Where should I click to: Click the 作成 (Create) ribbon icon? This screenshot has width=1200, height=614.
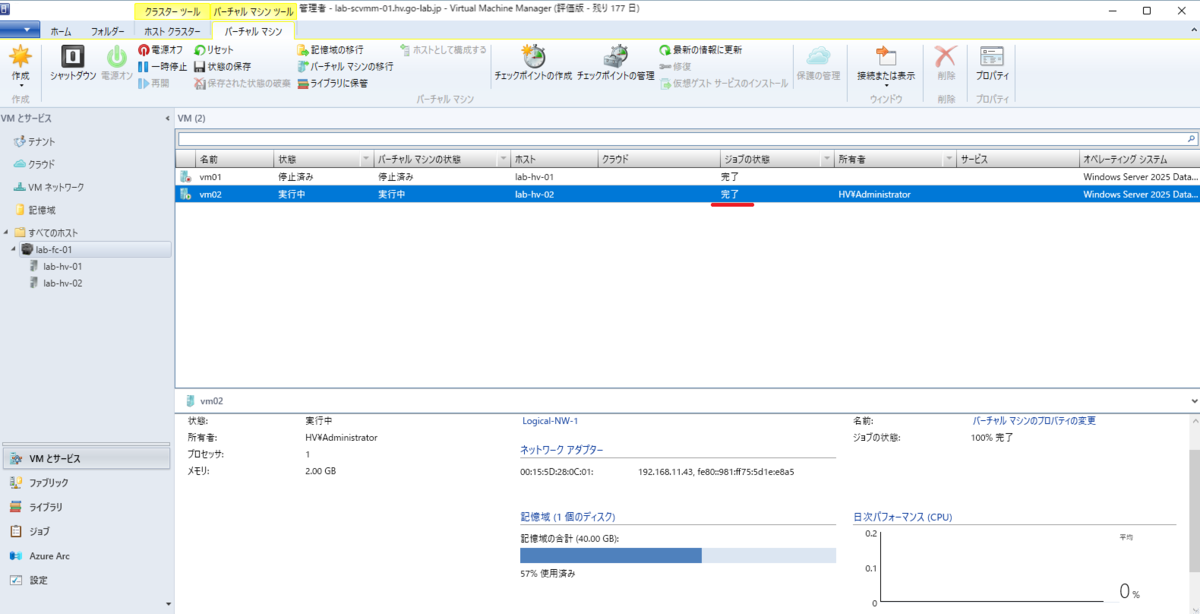pyautogui.click(x=20, y=66)
